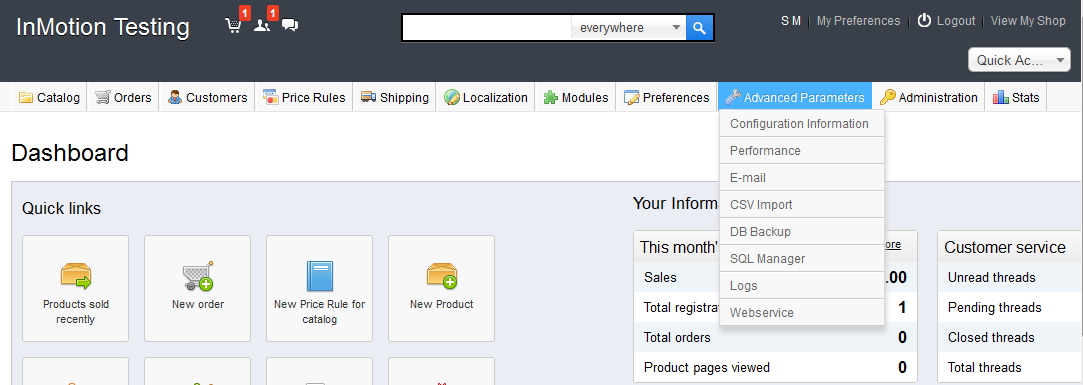Open the new customers notification icon
The width and height of the screenshot is (1083, 385).
pos(262,26)
